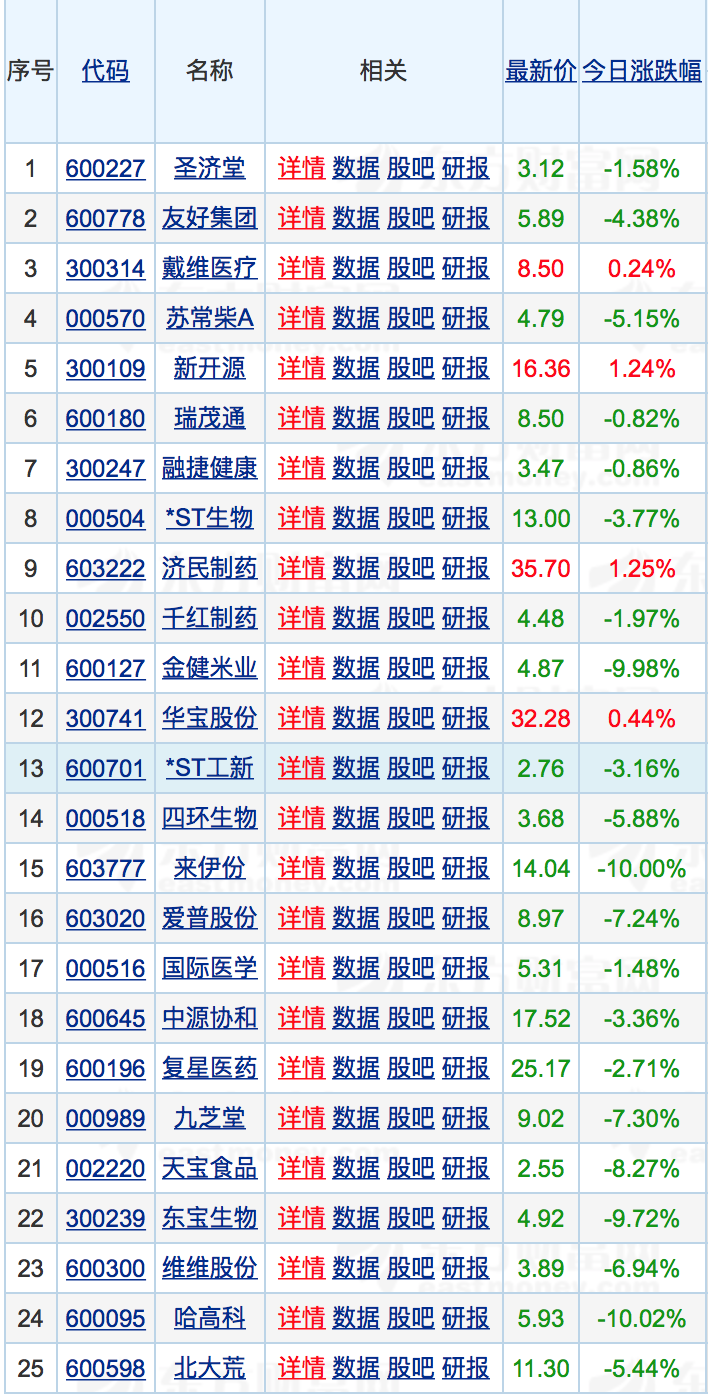The height and width of the screenshot is (1394, 708).
Task: Sort table by 代码 column header
Action: 105,71
